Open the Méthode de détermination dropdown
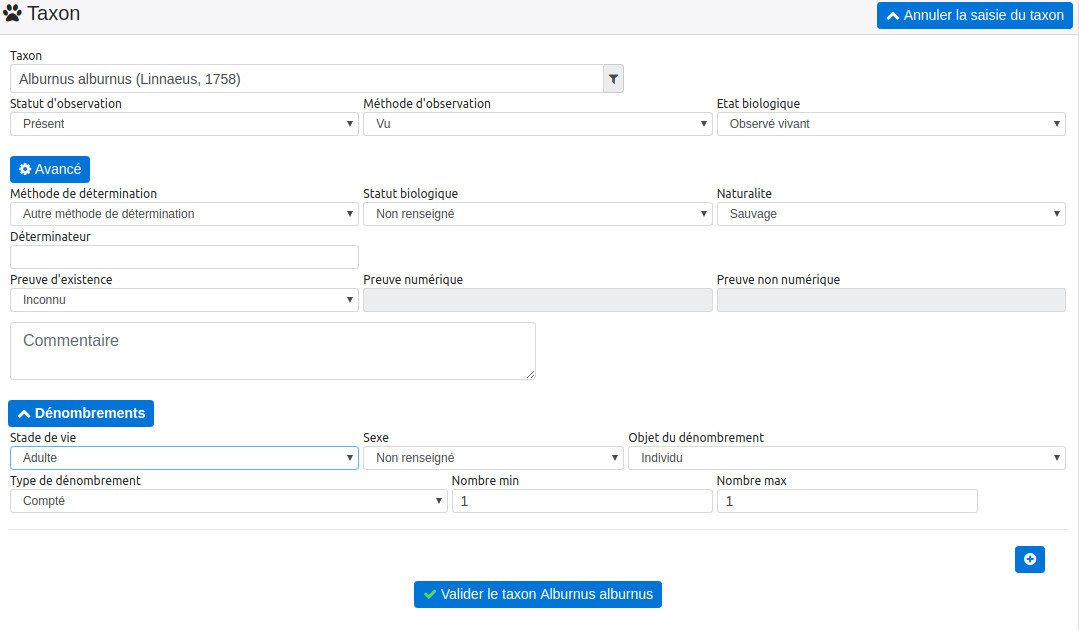The width and height of the screenshot is (1079, 630). coord(184,214)
